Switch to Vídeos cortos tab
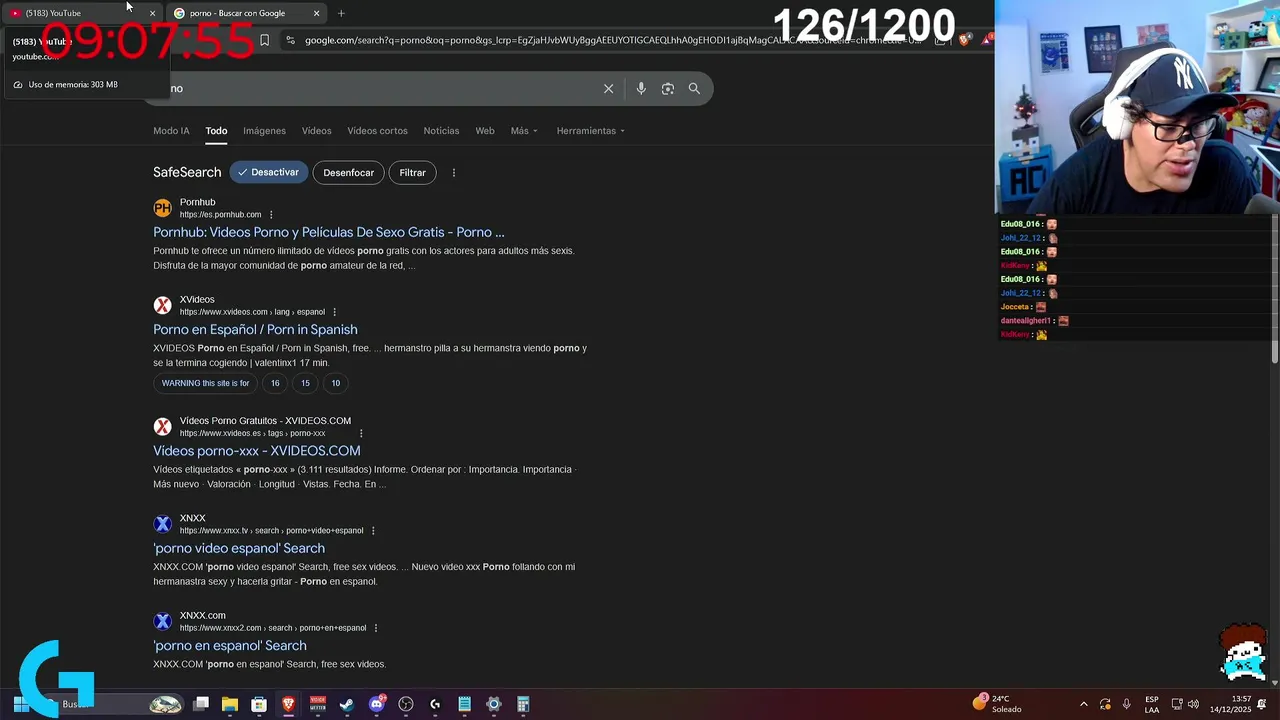Screen dimensions: 1280x720 377,131
